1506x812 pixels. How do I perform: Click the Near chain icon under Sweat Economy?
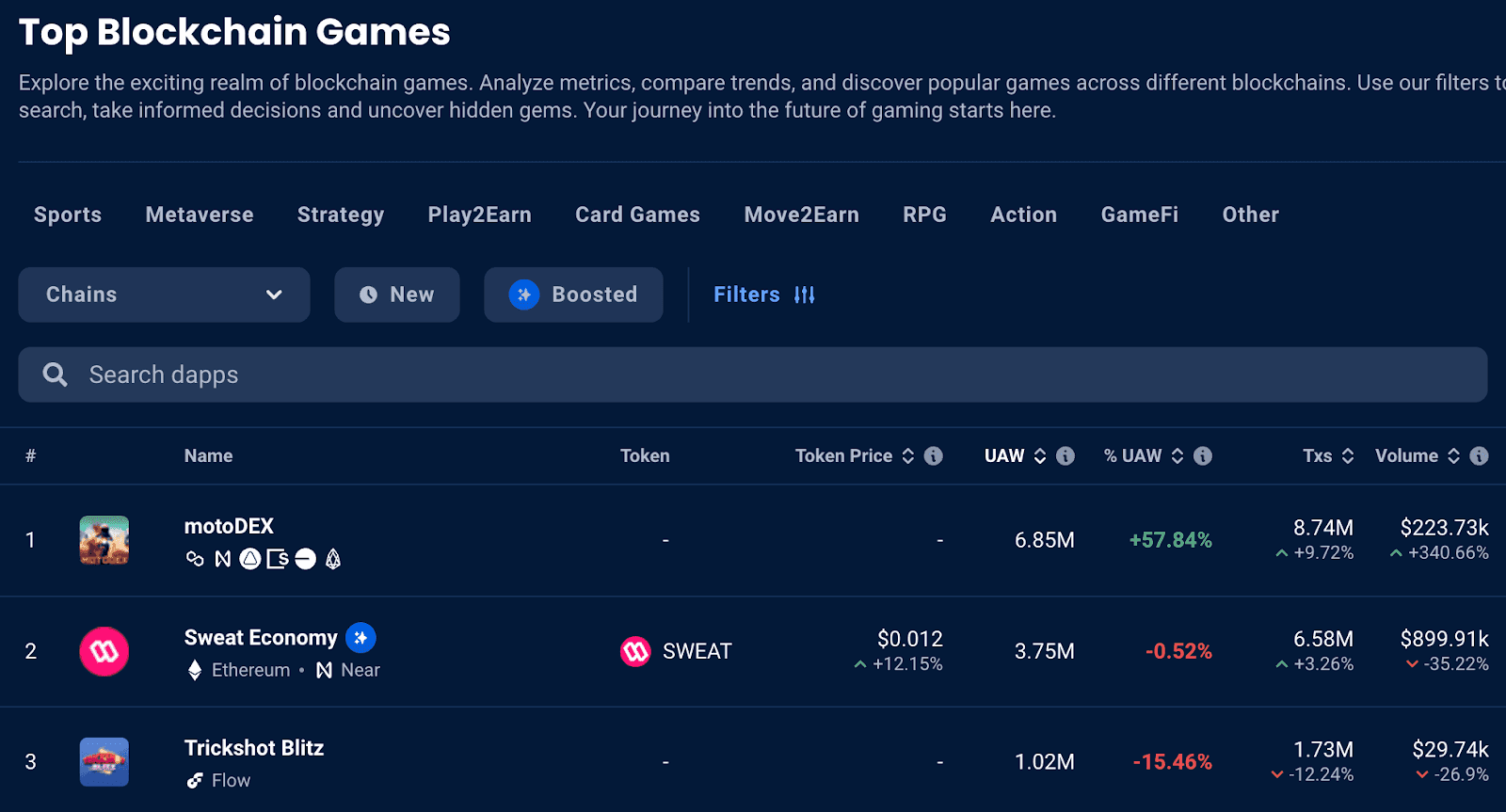pos(325,670)
